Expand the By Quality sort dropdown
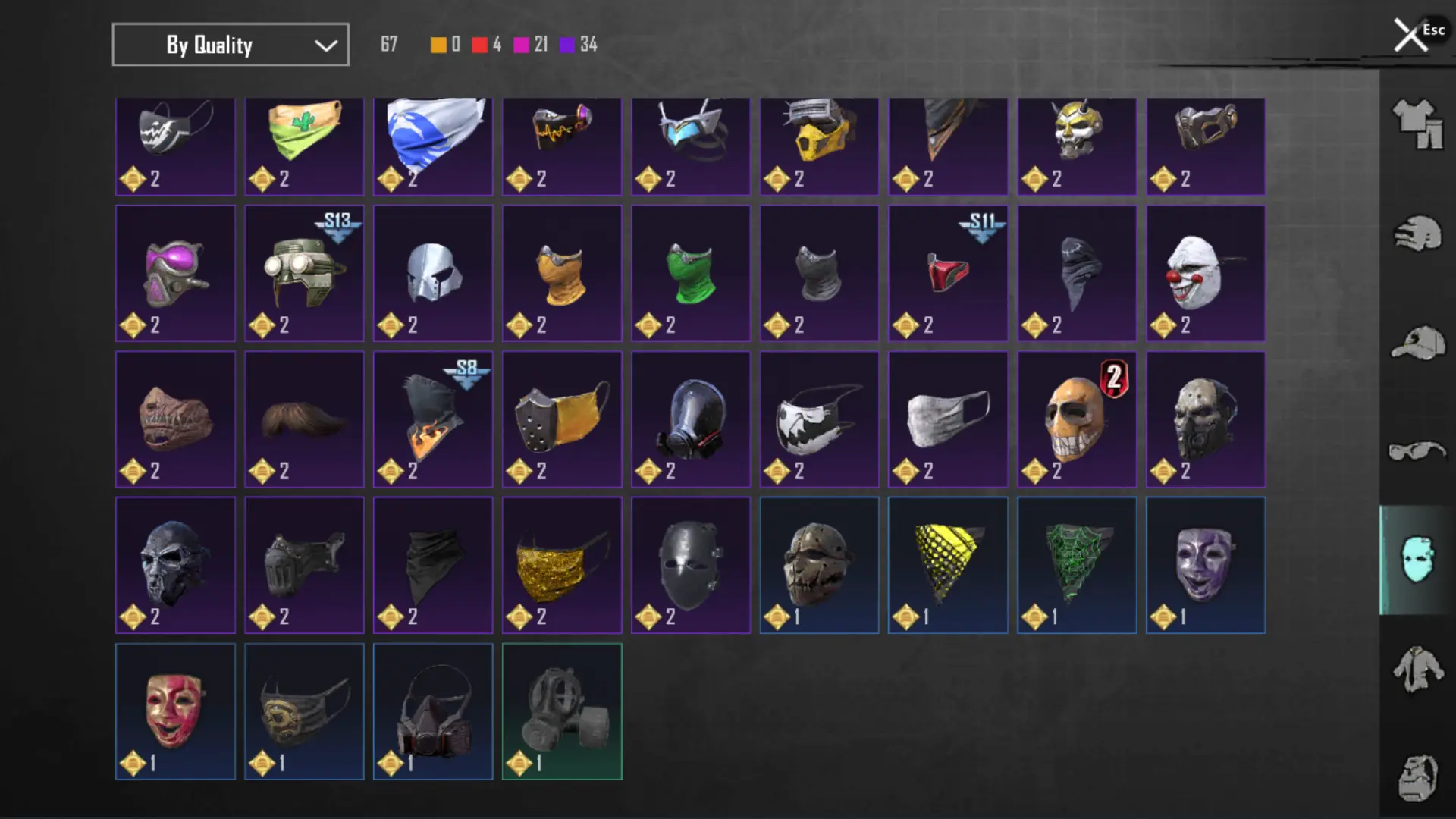Viewport: 1456px width, 819px height. pos(231,45)
